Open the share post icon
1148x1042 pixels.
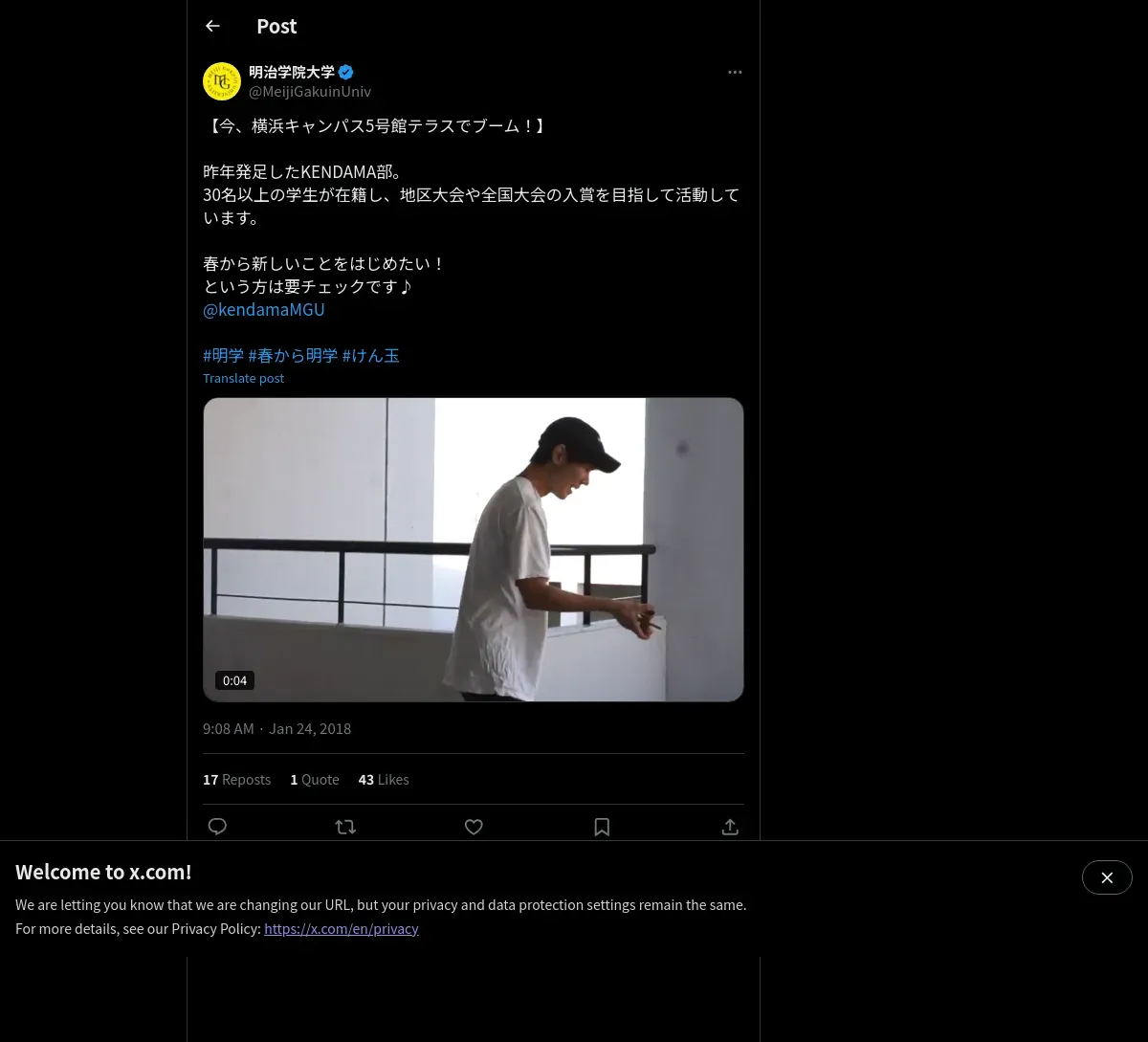click(x=730, y=827)
